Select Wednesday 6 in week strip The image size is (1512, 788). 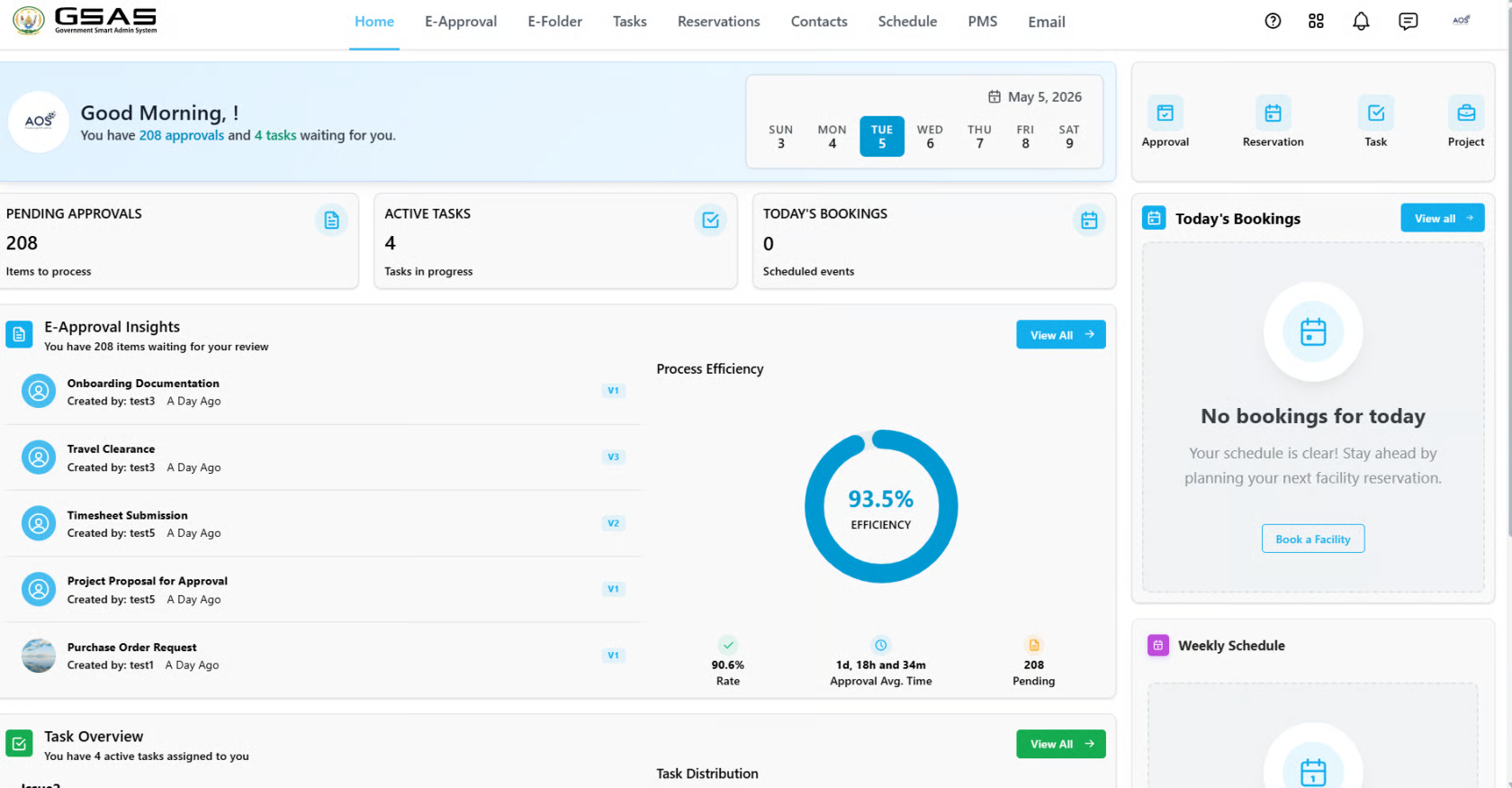[930, 137]
